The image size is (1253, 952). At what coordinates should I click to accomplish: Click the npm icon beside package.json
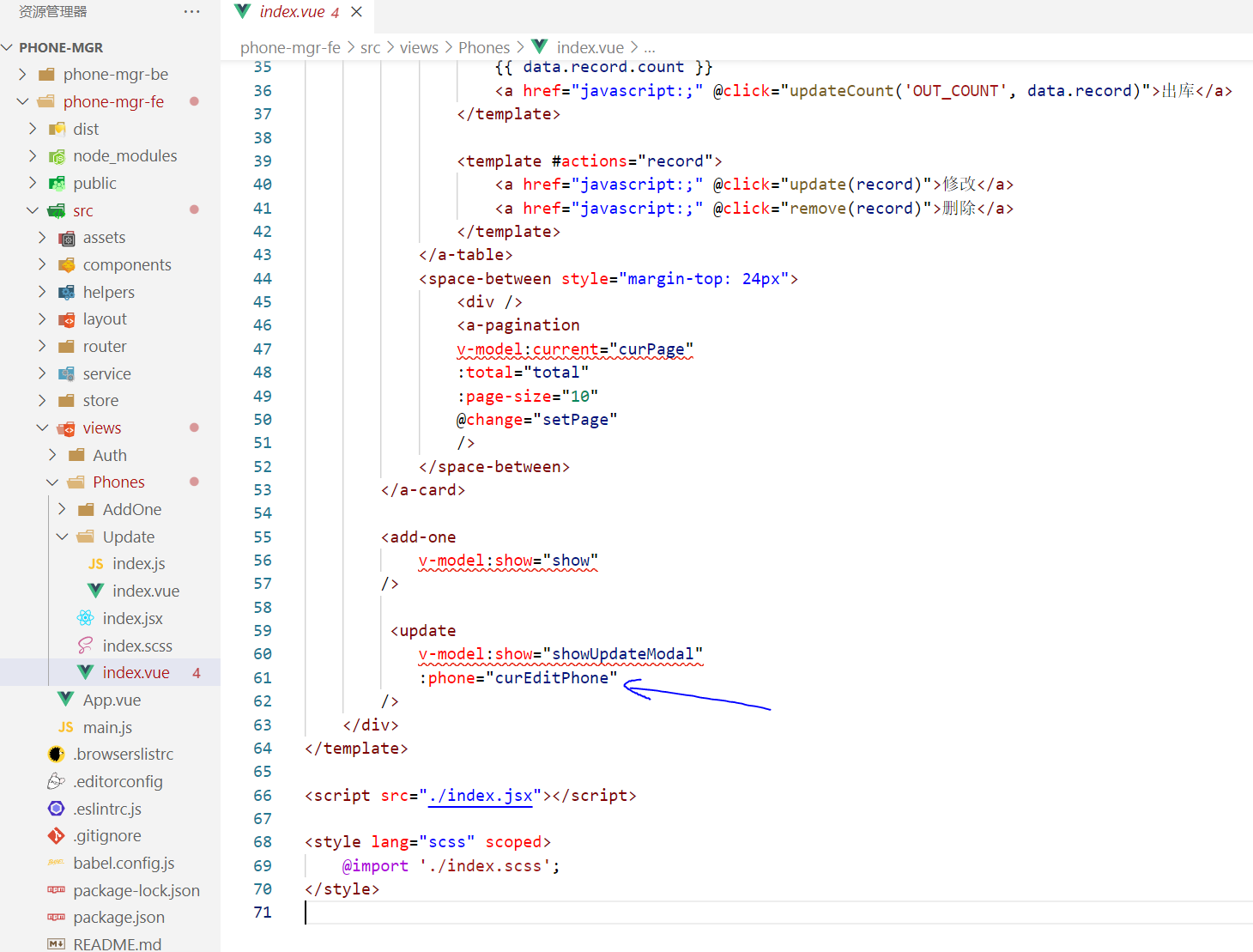57,918
